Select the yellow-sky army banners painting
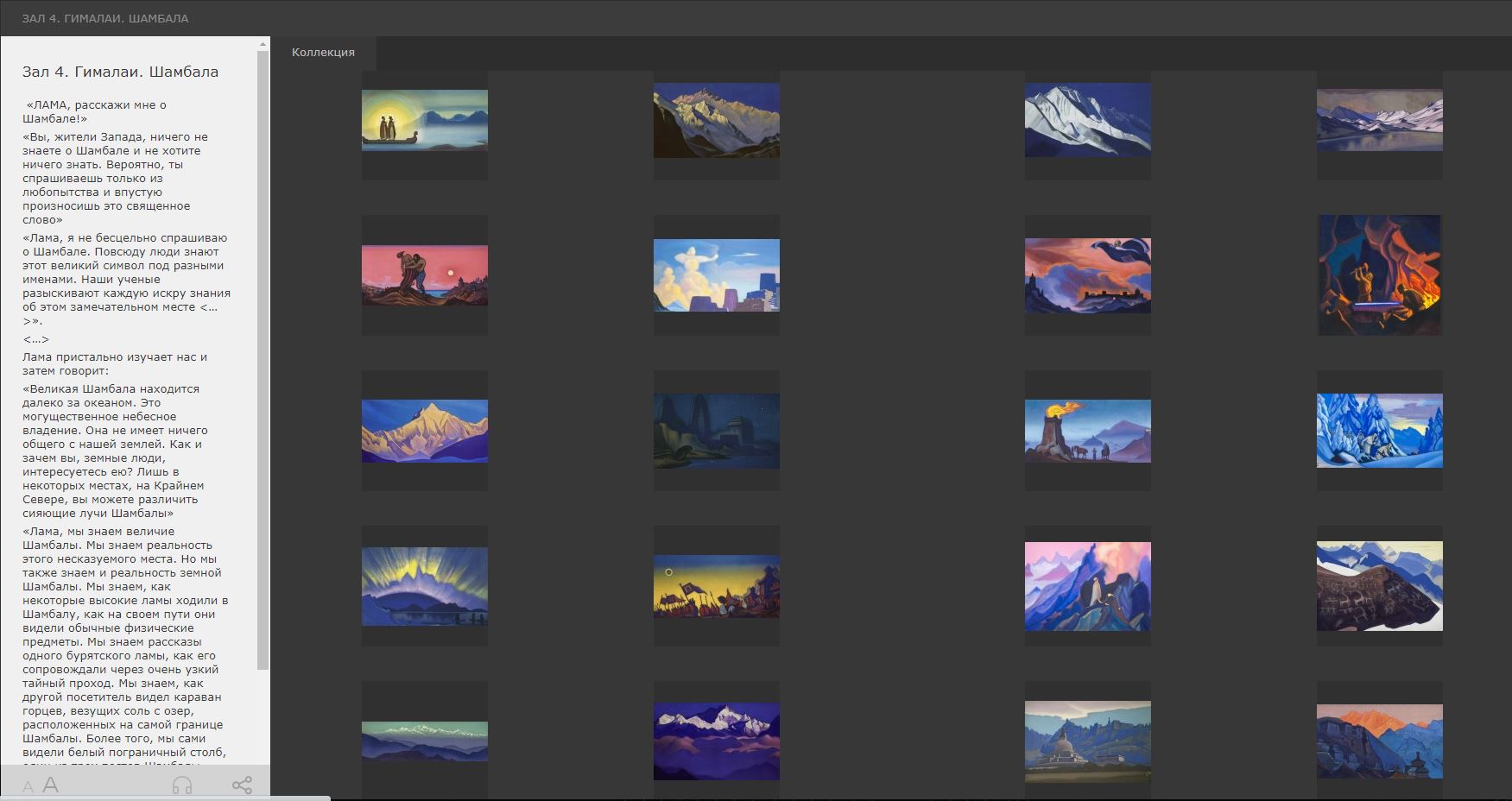This screenshot has width=1512, height=801. [716, 586]
